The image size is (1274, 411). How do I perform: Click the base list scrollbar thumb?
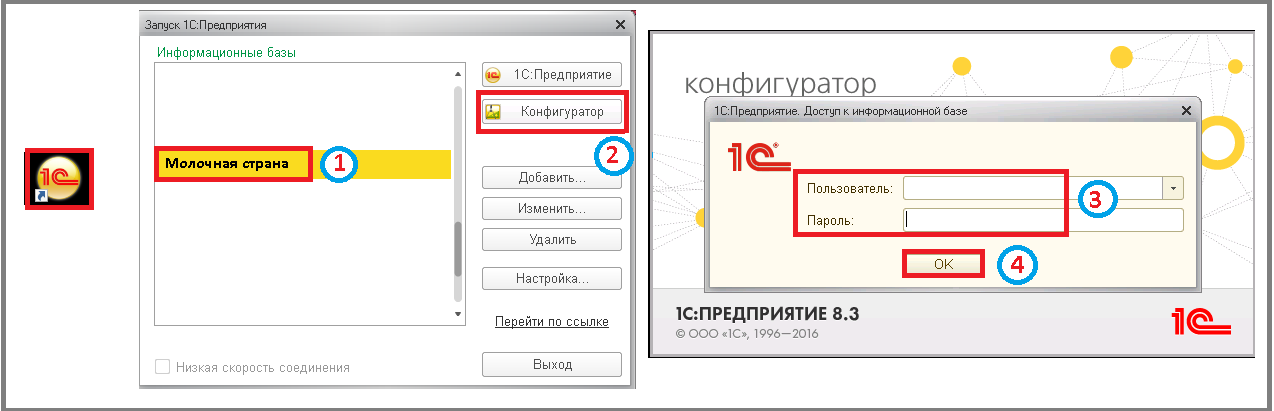pyautogui.click(x=459, y=249)
